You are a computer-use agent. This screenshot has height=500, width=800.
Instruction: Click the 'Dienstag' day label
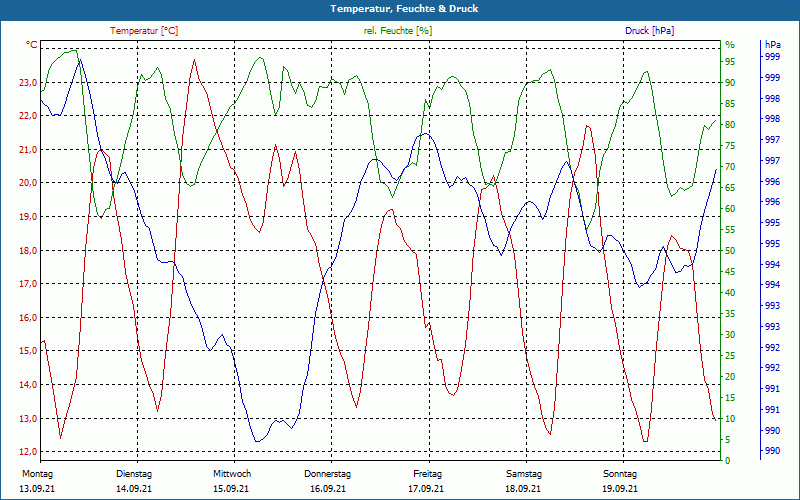pos(134,474)
